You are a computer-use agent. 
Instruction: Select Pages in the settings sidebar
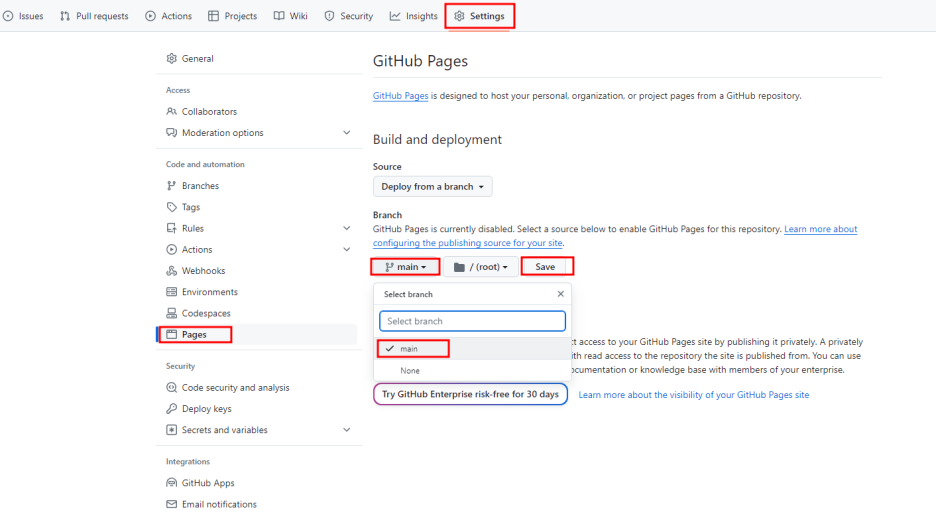point(258,334)
